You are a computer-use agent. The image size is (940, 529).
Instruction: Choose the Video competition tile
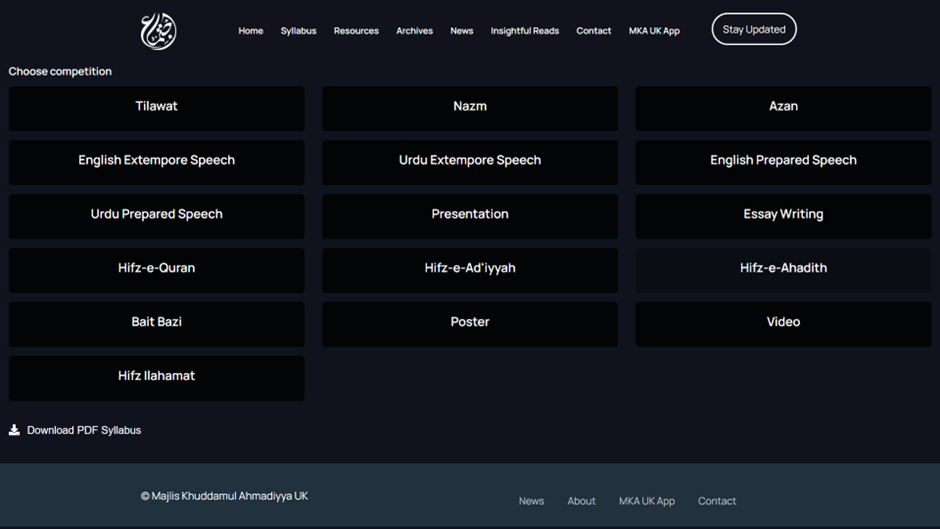[783, 323]
